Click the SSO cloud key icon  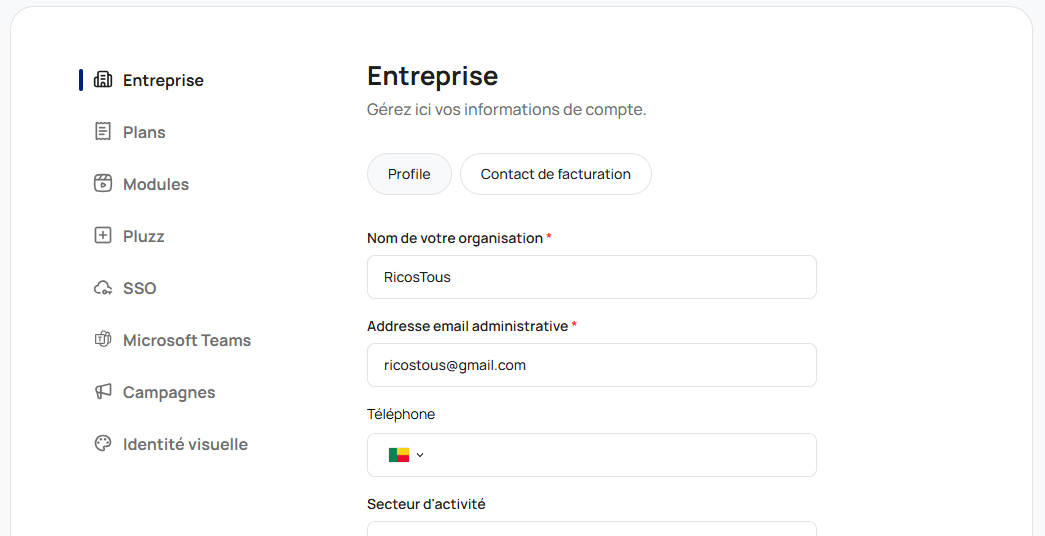coord(103,288)
